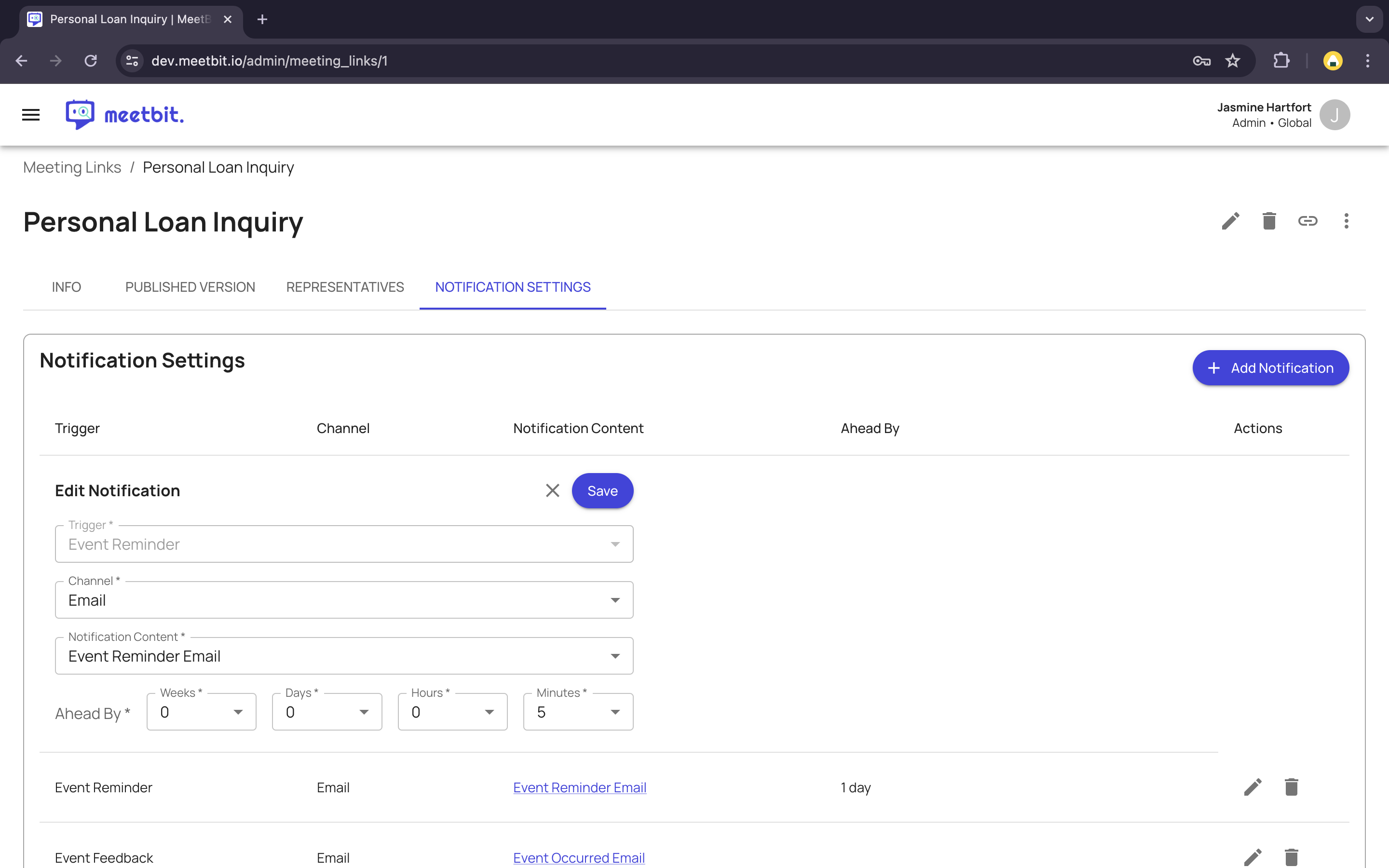Image resolution: width=1389 pixels, height=868 pixels.
Task: Open the Hours dropdown
Action: coord(452,712)
